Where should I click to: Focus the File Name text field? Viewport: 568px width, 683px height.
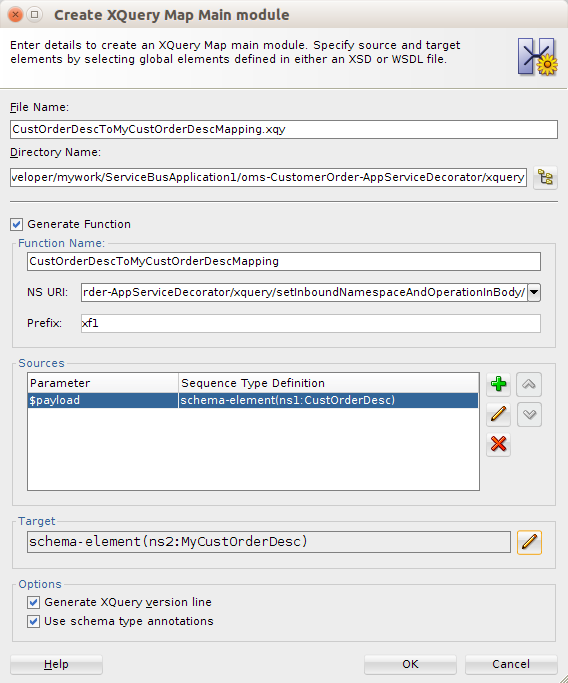(x=284, y=129)
